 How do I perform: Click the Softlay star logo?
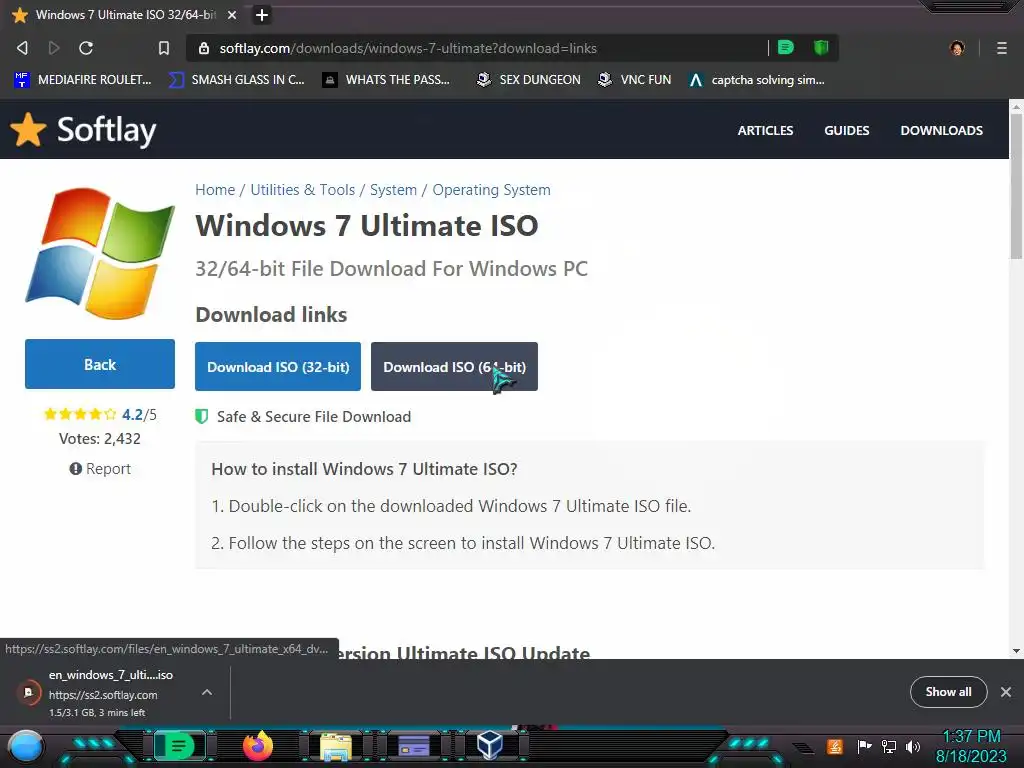click(x=28, y=129)
